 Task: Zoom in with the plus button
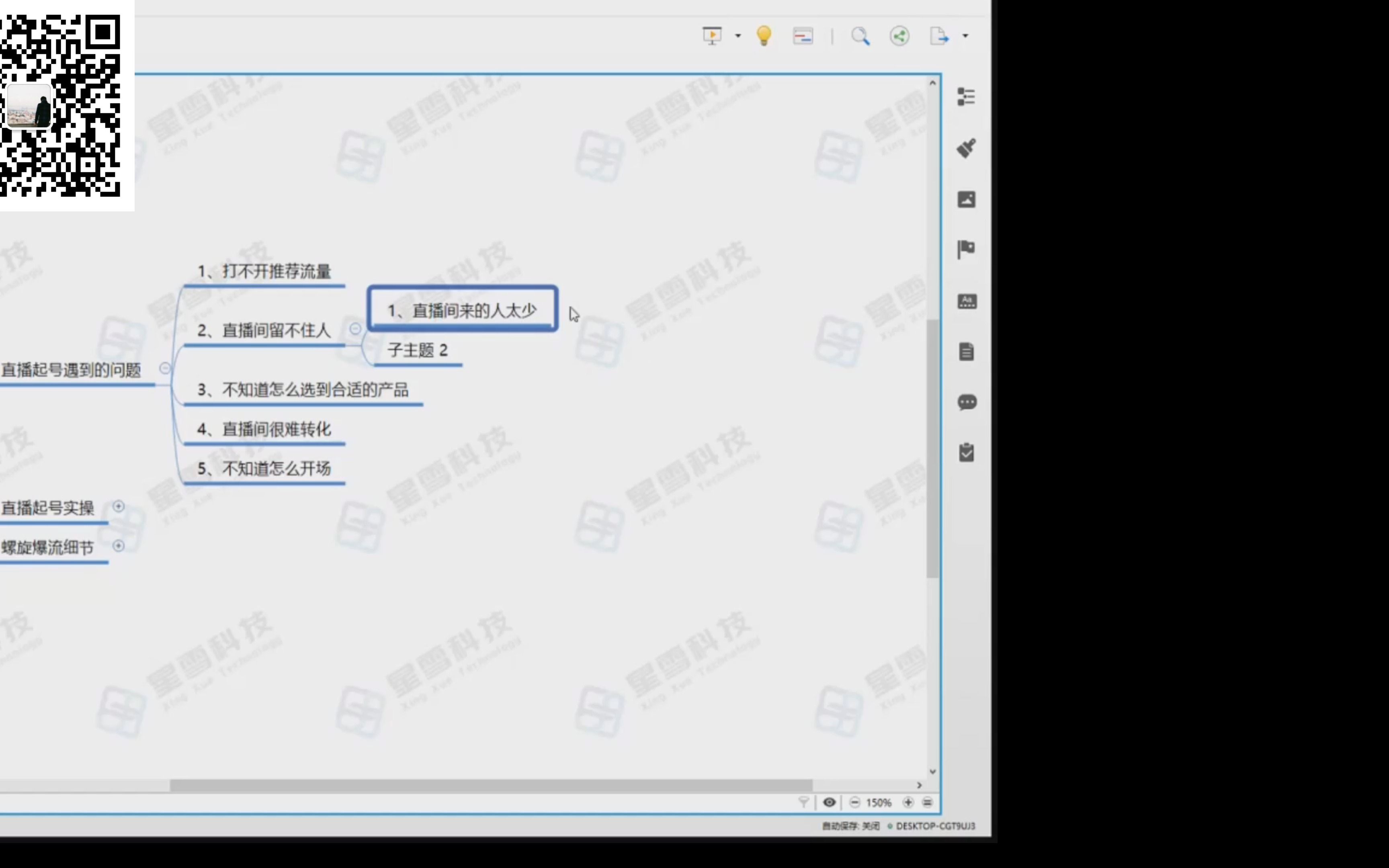point(908,802)
